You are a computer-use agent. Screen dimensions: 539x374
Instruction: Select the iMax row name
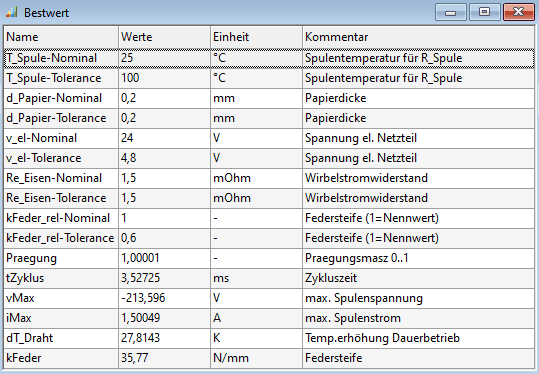point(19,318)
